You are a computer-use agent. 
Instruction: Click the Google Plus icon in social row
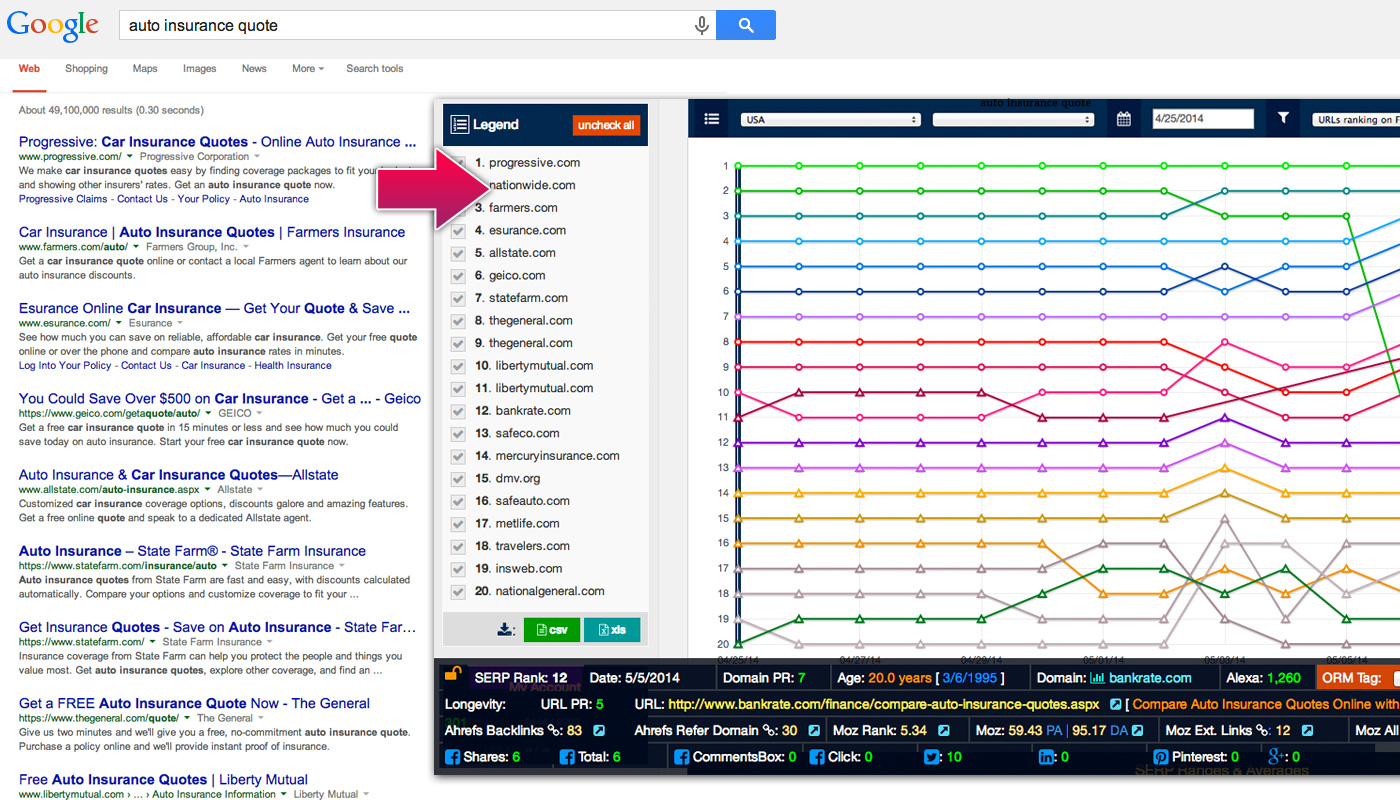[1275, 757]
